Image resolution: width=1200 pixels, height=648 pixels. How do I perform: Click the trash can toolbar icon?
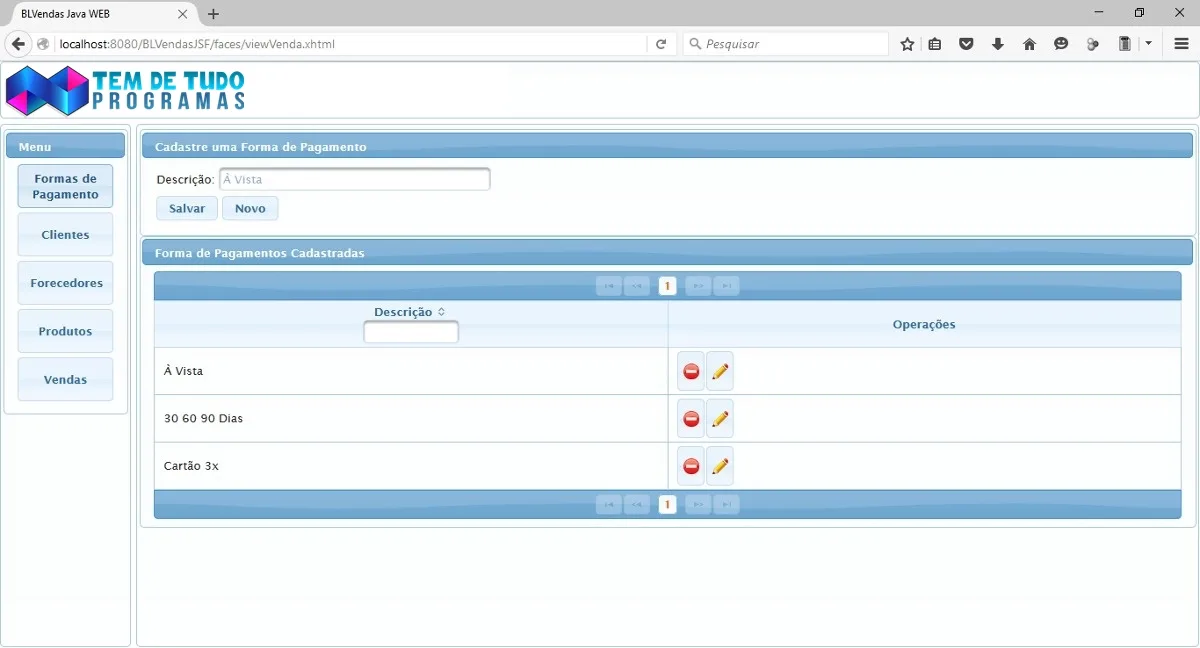1124,44
